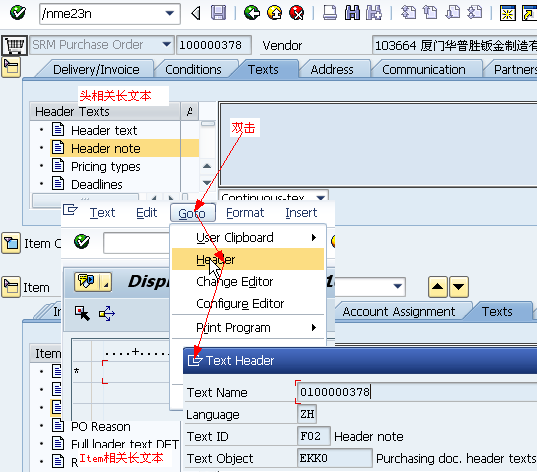Click the Next Page icon
Image resolution: width=537 pixels, height=472 pixels.
click(x=453, y=13)
